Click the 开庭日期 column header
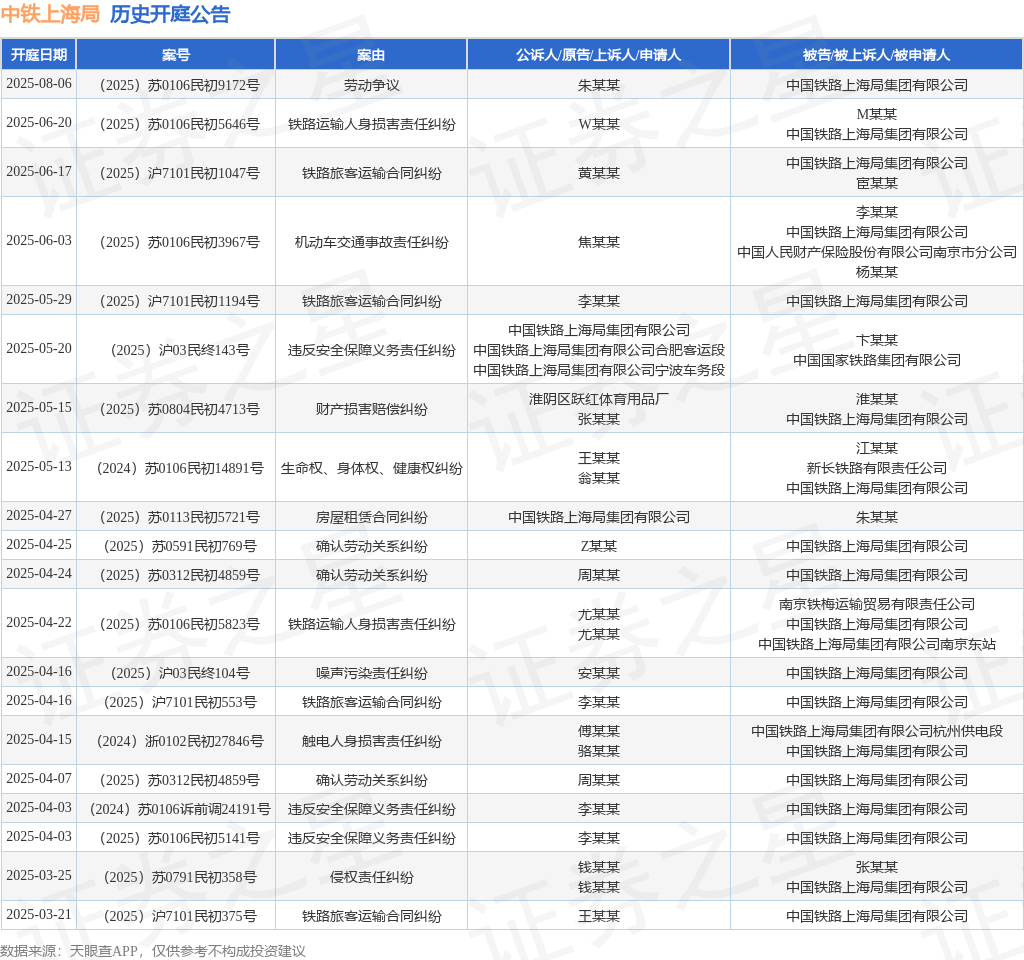1024x960 pixels. (39, 55)
